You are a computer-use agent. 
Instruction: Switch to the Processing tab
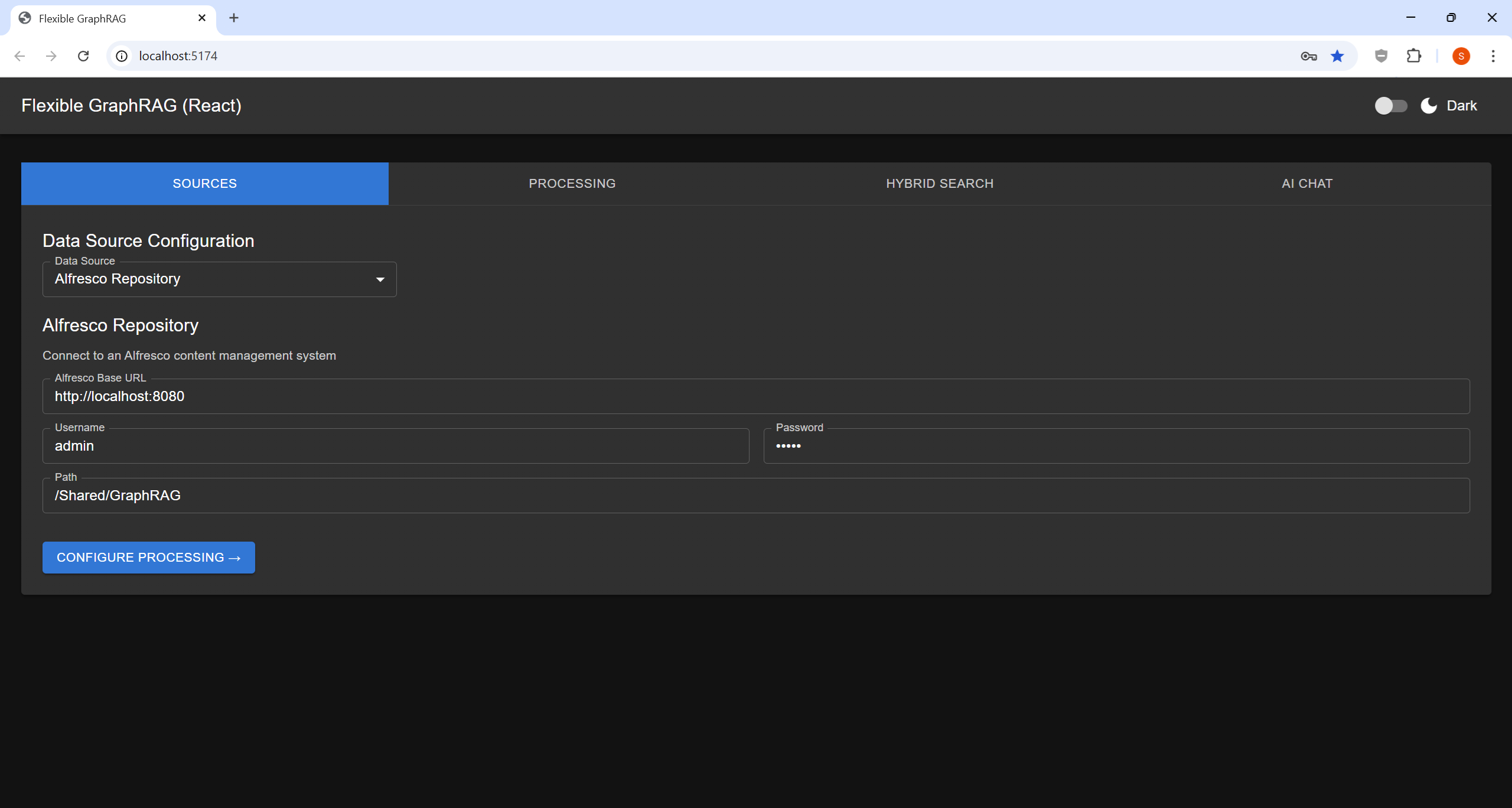click(572, 183)
